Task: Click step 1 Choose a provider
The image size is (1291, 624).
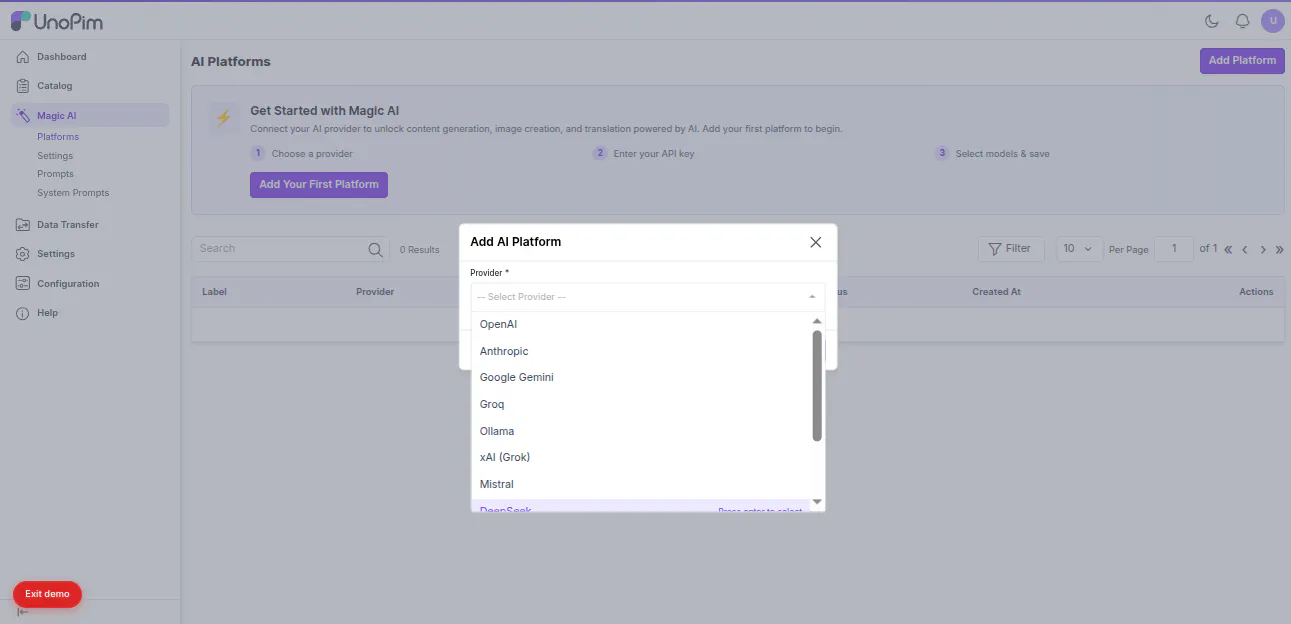Action: [x=302, y=154]
